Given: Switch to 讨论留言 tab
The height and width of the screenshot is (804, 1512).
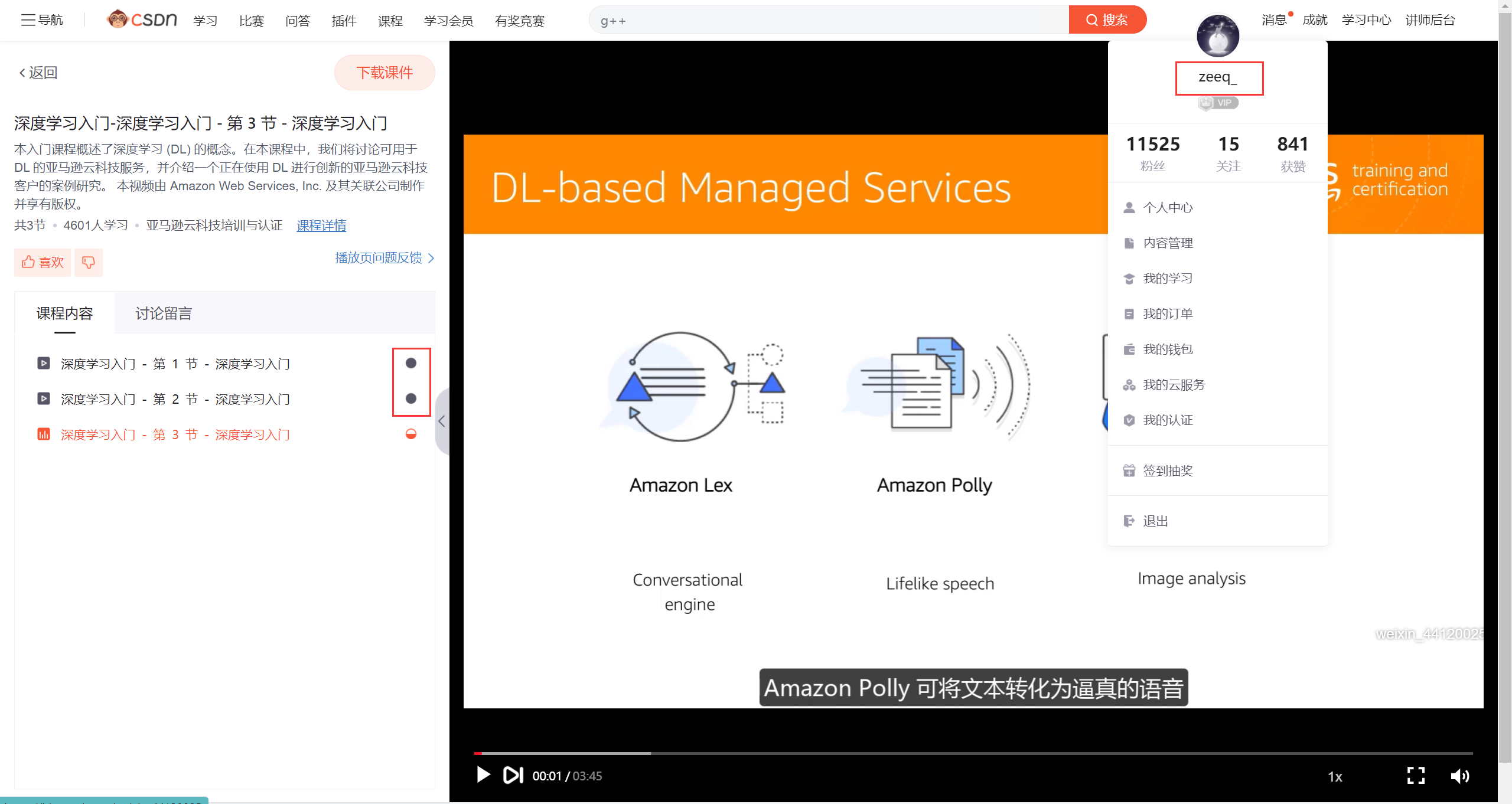Looking at the screenshot, I should pos(164,313).
